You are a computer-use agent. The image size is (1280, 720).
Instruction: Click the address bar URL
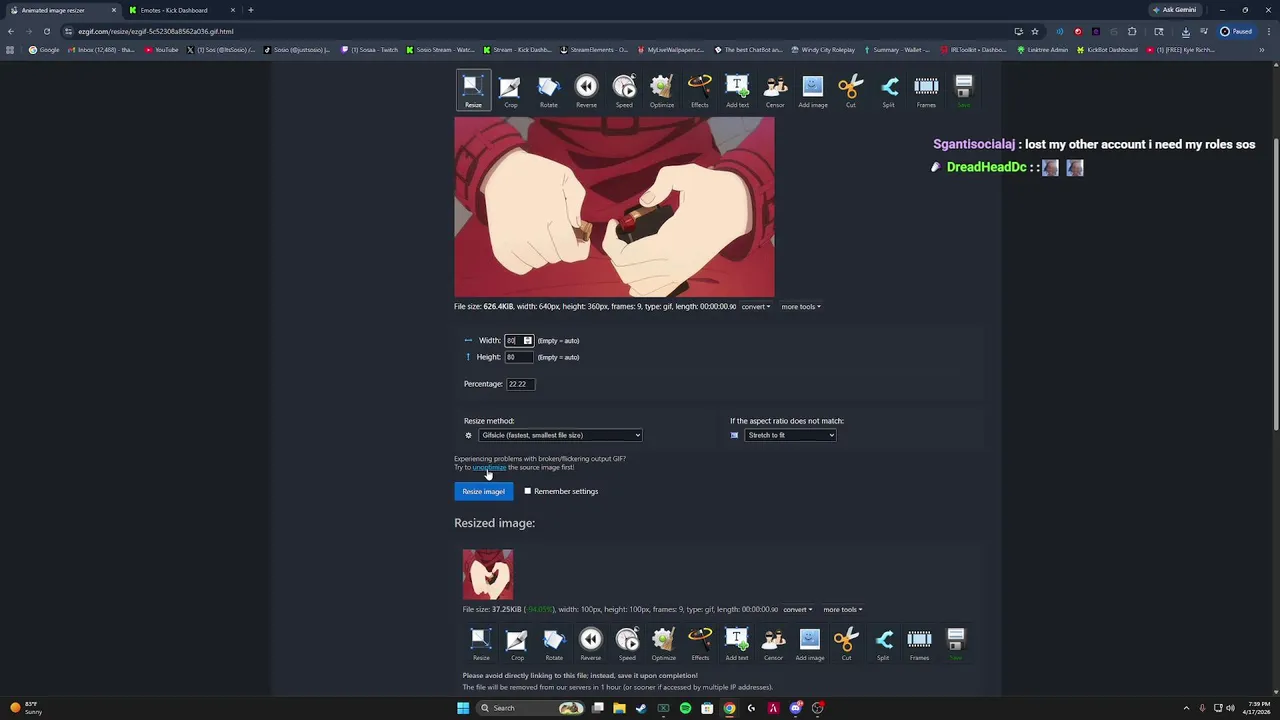click(x=156, y=31)
